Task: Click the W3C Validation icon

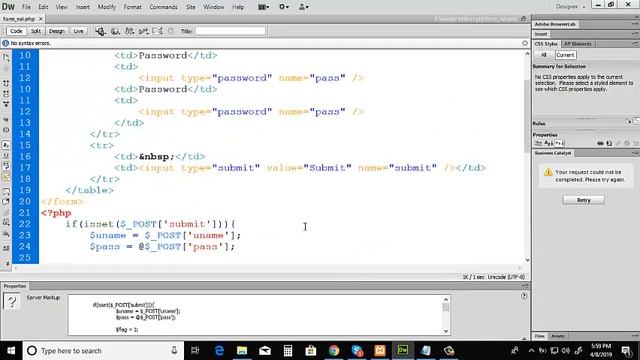Action: tap(143, 31)
